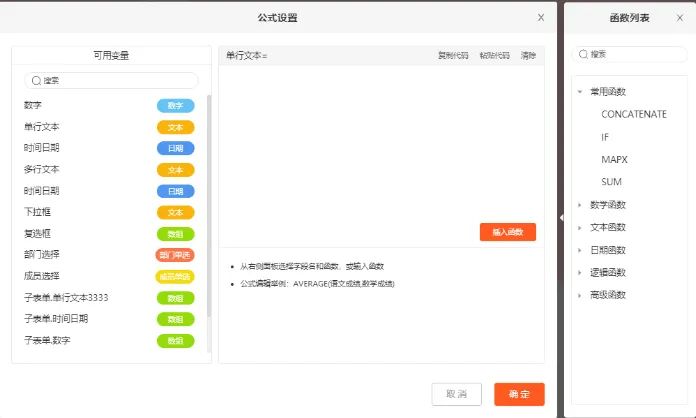Screen dimensions: 696x418
Task: Click 清除 to clear the formula
Action: tap(528, 55)
